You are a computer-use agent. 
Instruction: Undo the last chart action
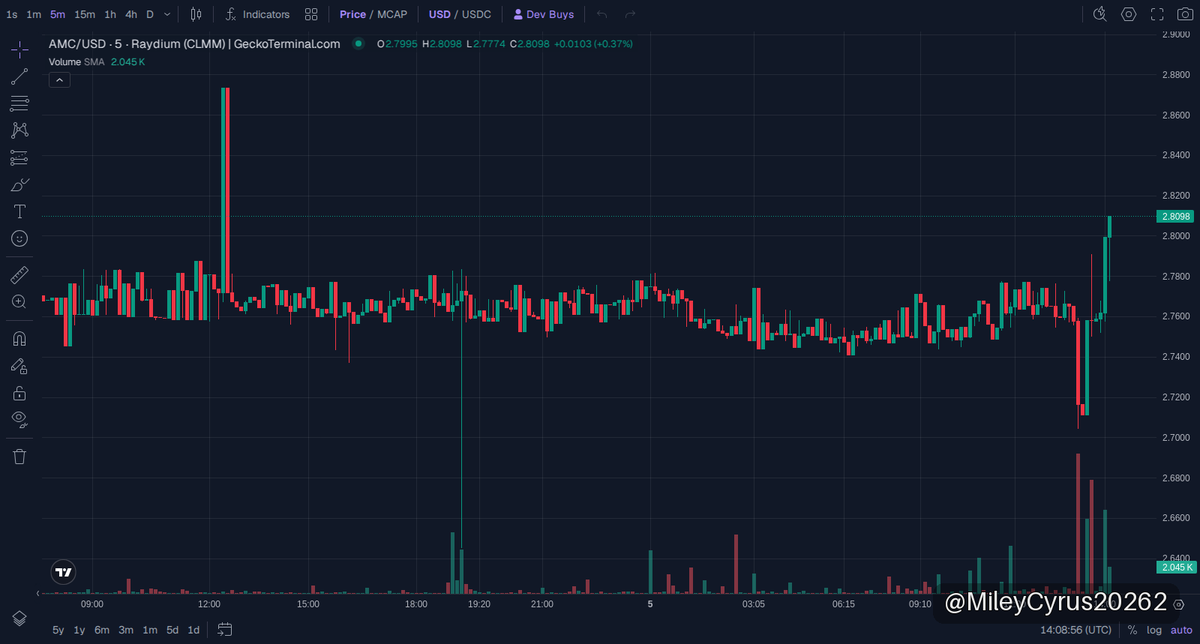click(601, 14)
